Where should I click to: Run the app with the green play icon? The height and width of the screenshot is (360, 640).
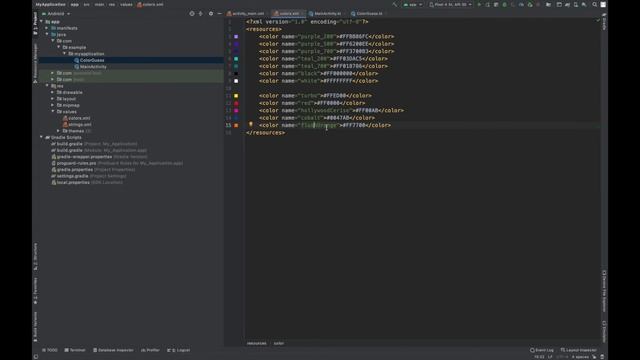pos(479,4)
